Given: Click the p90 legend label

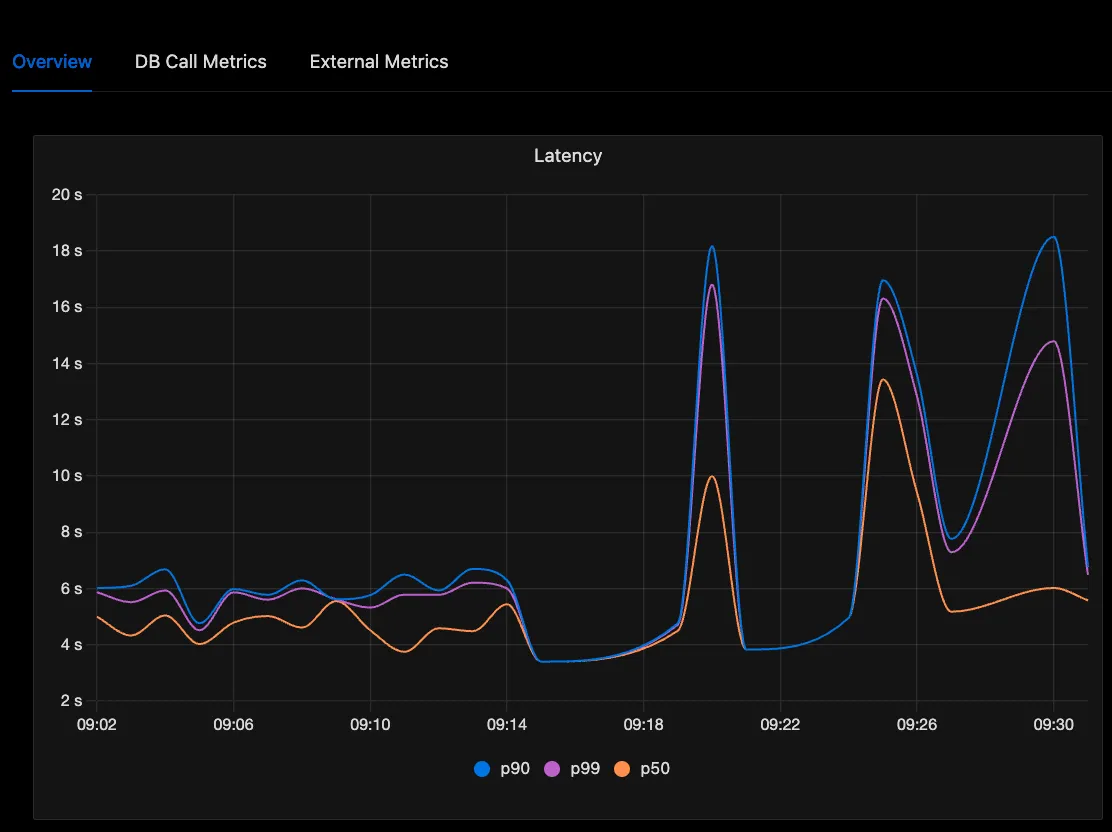Looking at the screenshot, I should (515, 769).
